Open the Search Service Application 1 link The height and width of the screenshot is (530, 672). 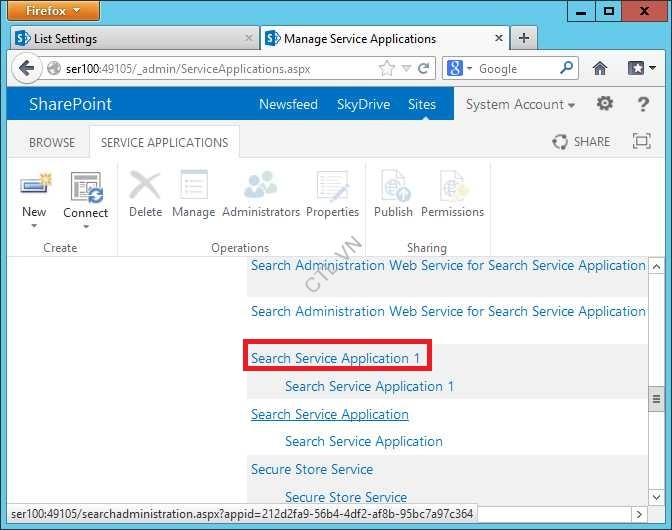click(336, 358)
